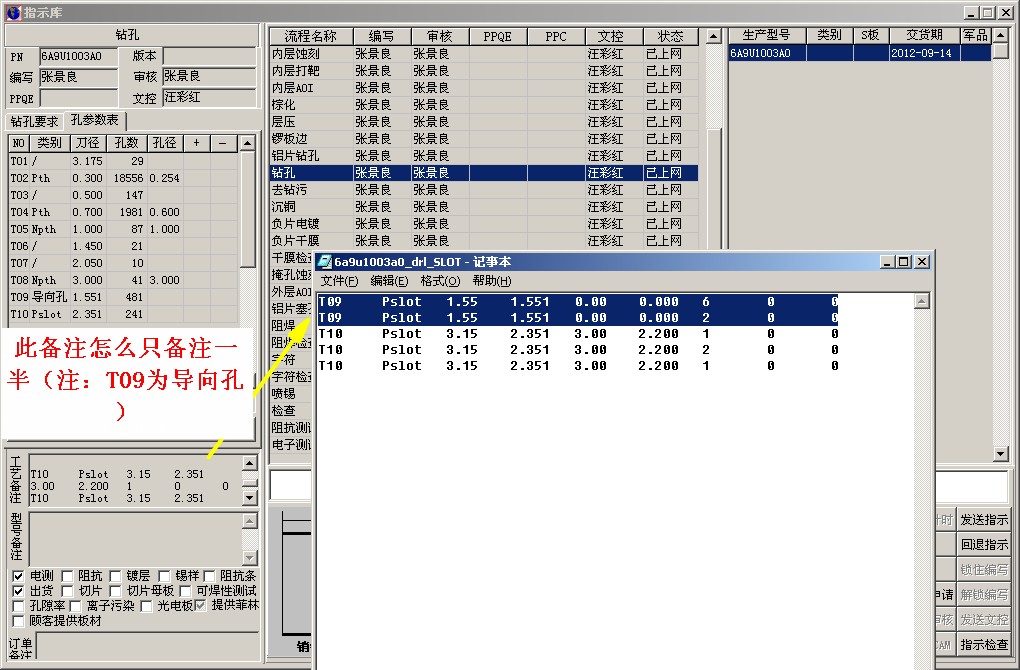
Task: Switch to the 钻孔要求 tab
Action: coord(34,122)
